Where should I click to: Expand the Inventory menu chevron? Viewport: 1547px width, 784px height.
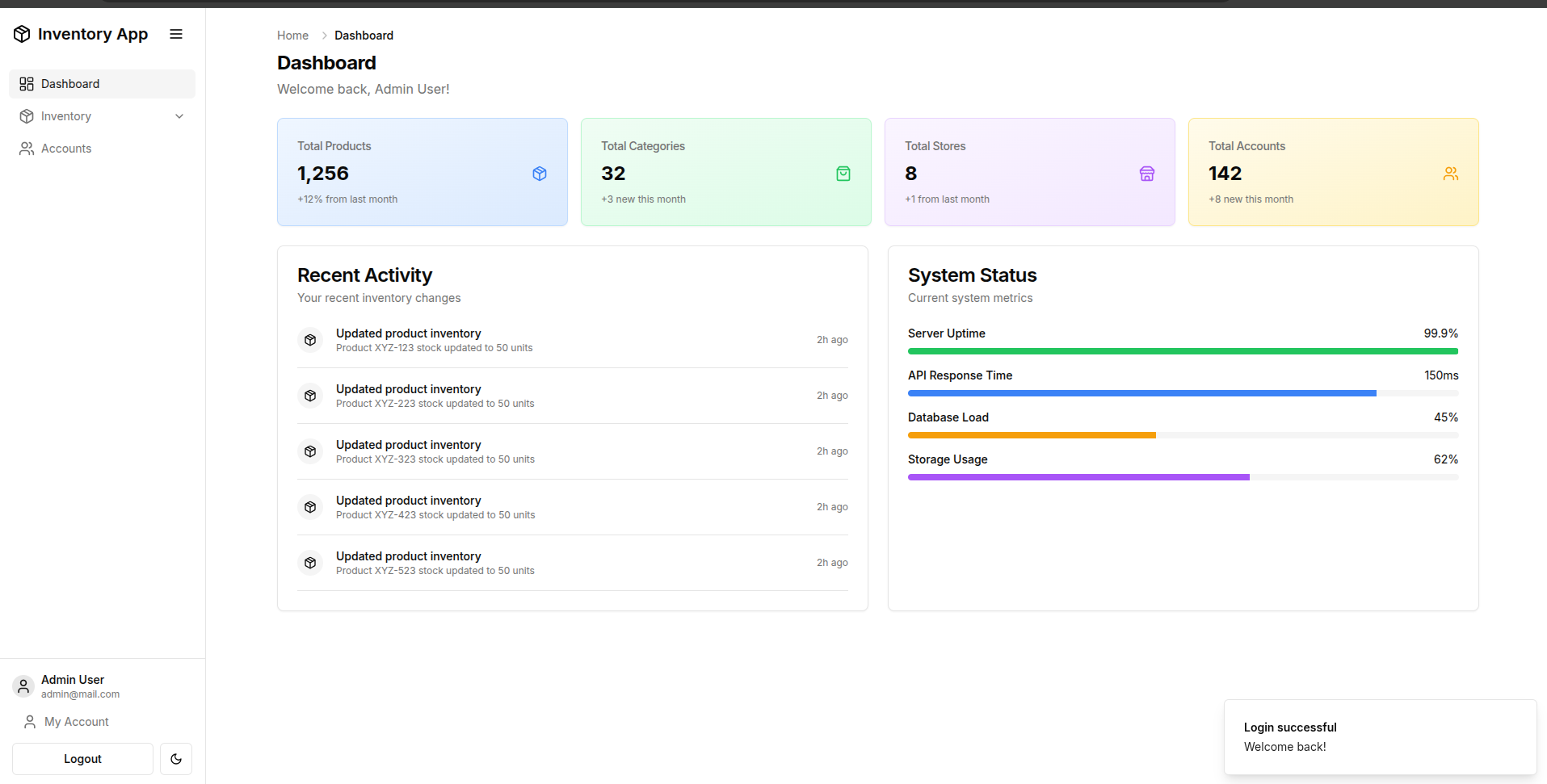tap(179, 116)
